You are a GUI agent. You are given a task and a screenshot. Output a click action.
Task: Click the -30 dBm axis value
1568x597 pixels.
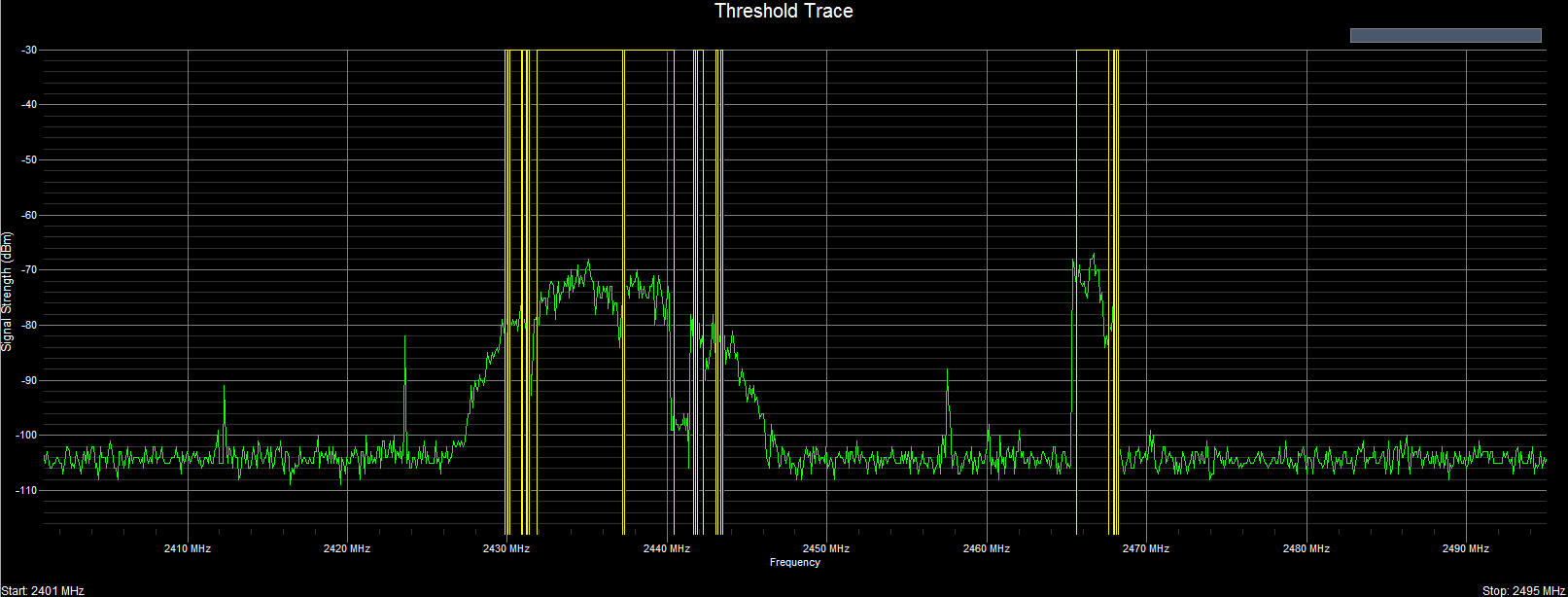coord(29,50)
